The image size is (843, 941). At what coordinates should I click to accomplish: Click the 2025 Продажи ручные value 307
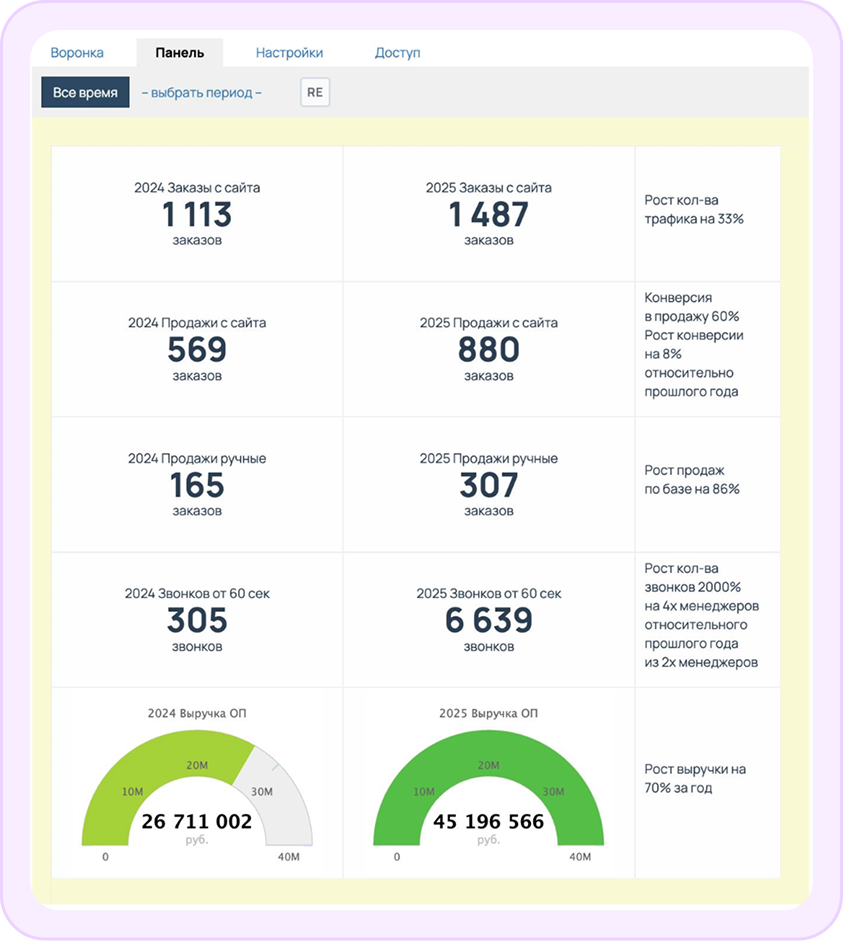(488, 485)
